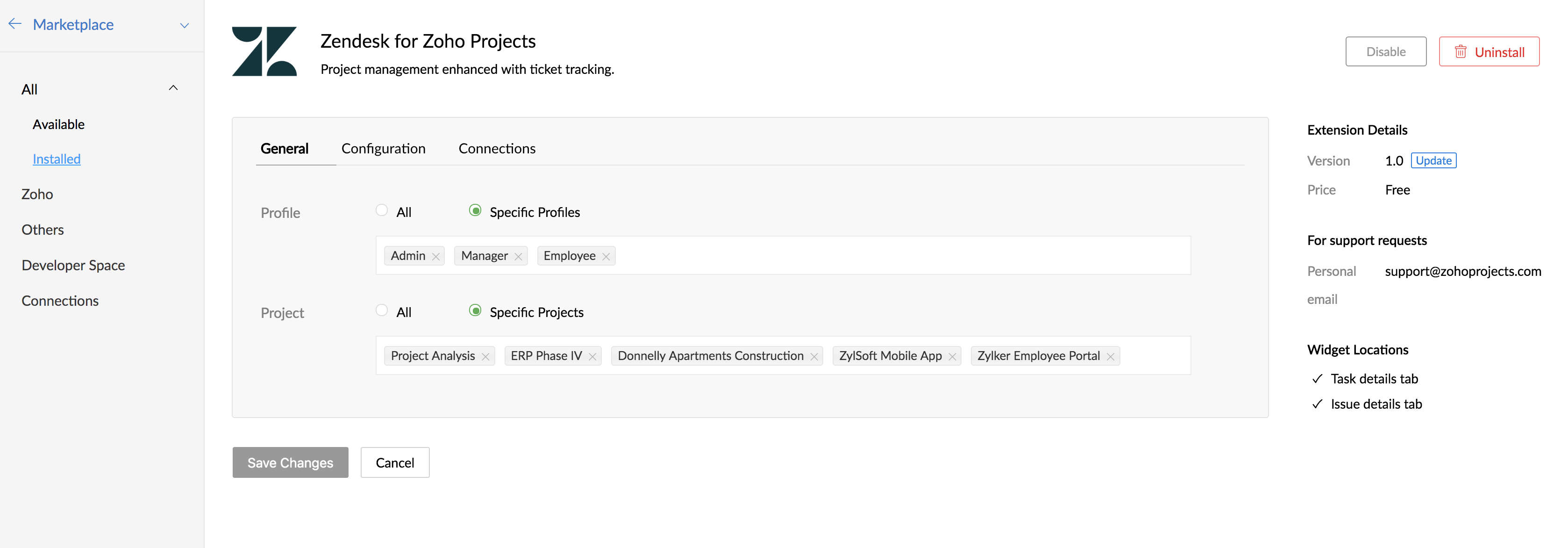Remove Donnelly Apartments Construction tag
1568x548 pixels.
(814, 356)
